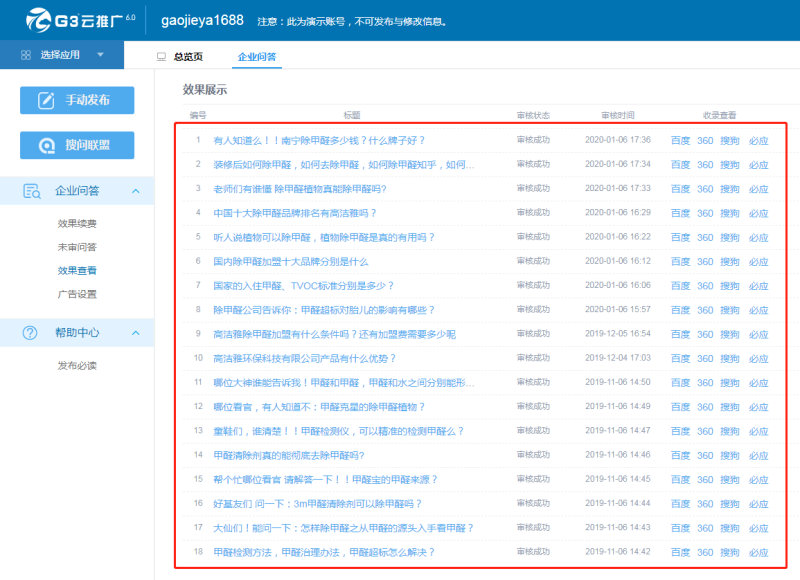The image size is (800, 580).
Task: Click the 百度 link in row 1
Action: pos(680,141)
